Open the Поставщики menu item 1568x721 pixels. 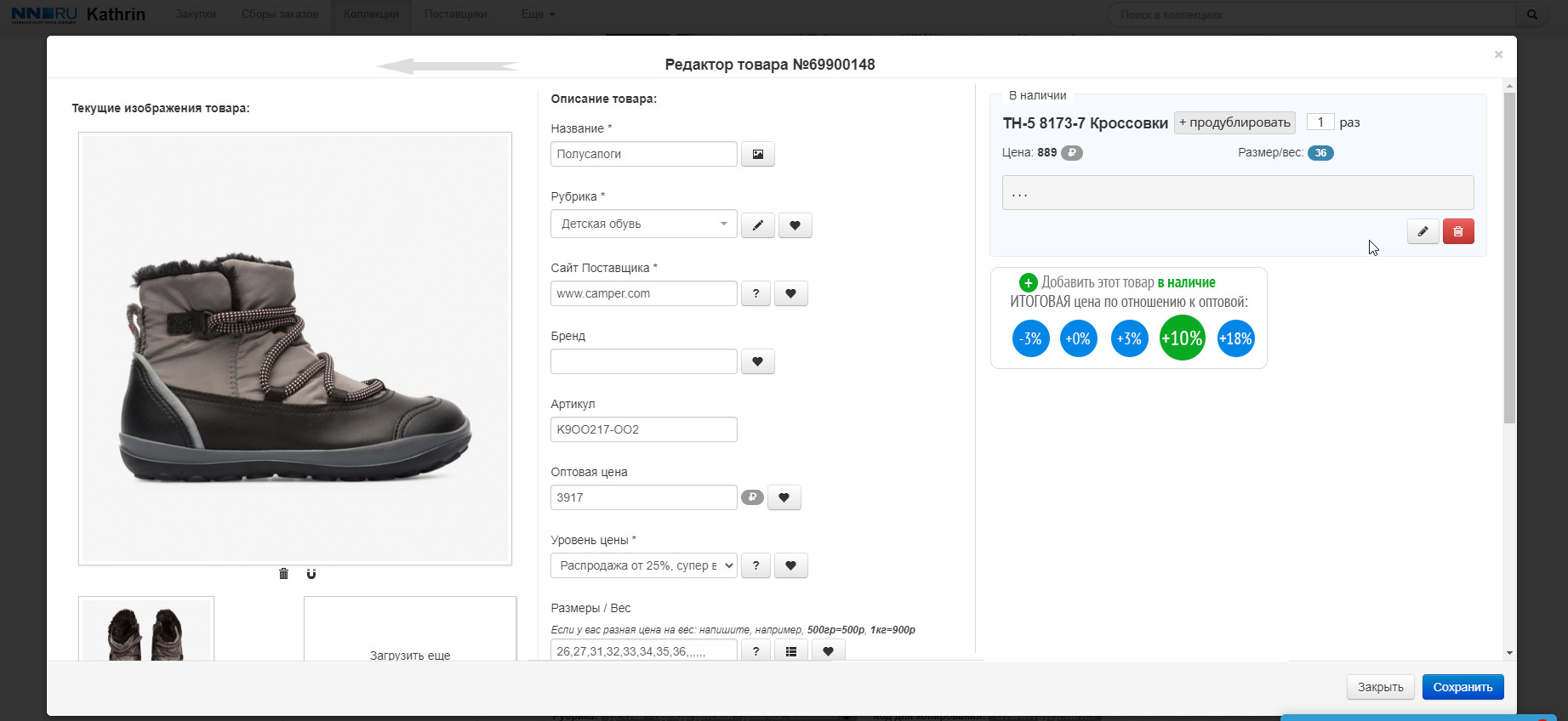455,14
